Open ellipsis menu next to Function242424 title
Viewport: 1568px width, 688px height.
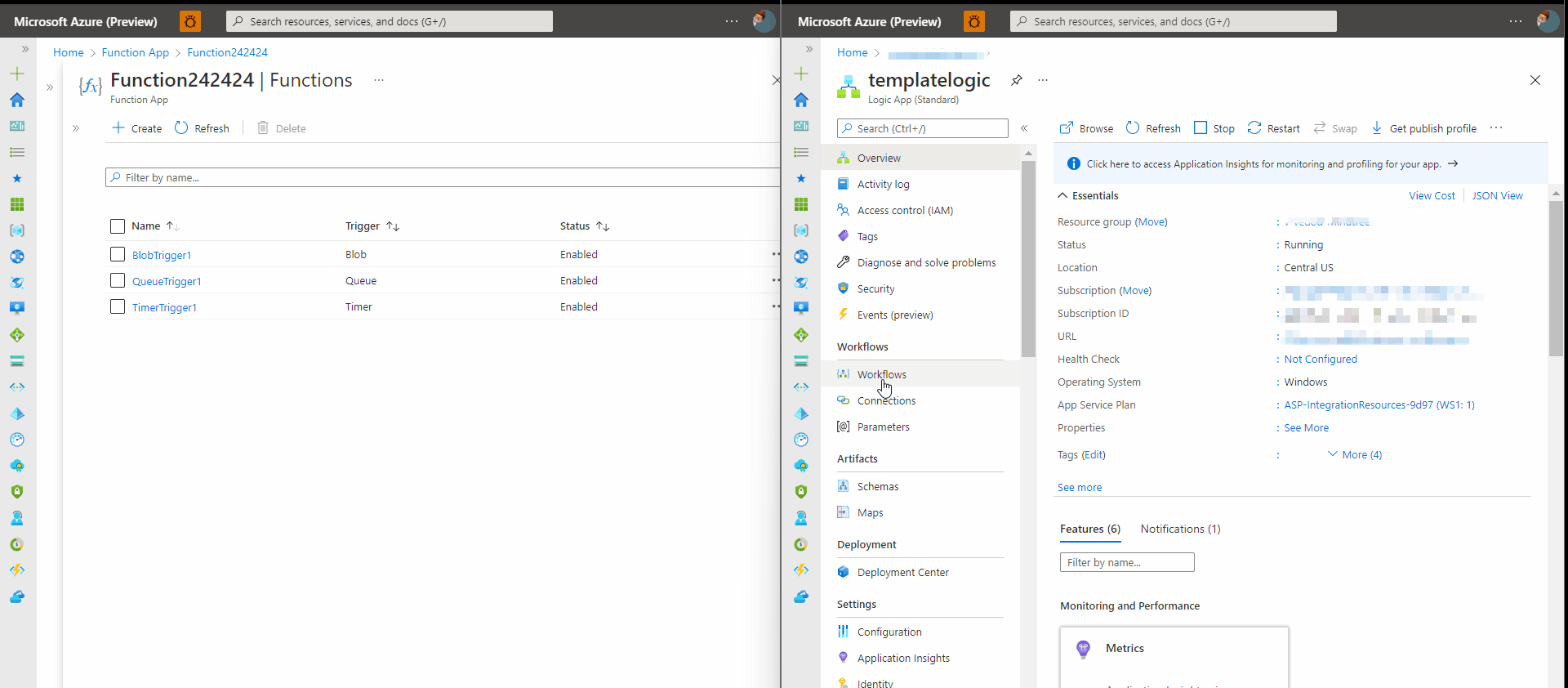click(x=379, y=80)
